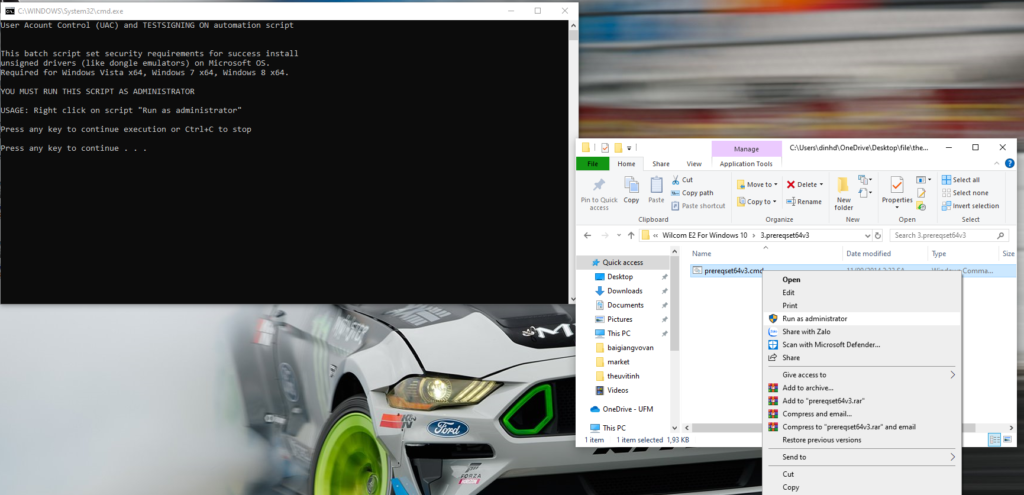The height and width of the screenshot is (495, 1024).
Task: Click Pin to Quick access in ribbon
Action: [x=599, y=194]
